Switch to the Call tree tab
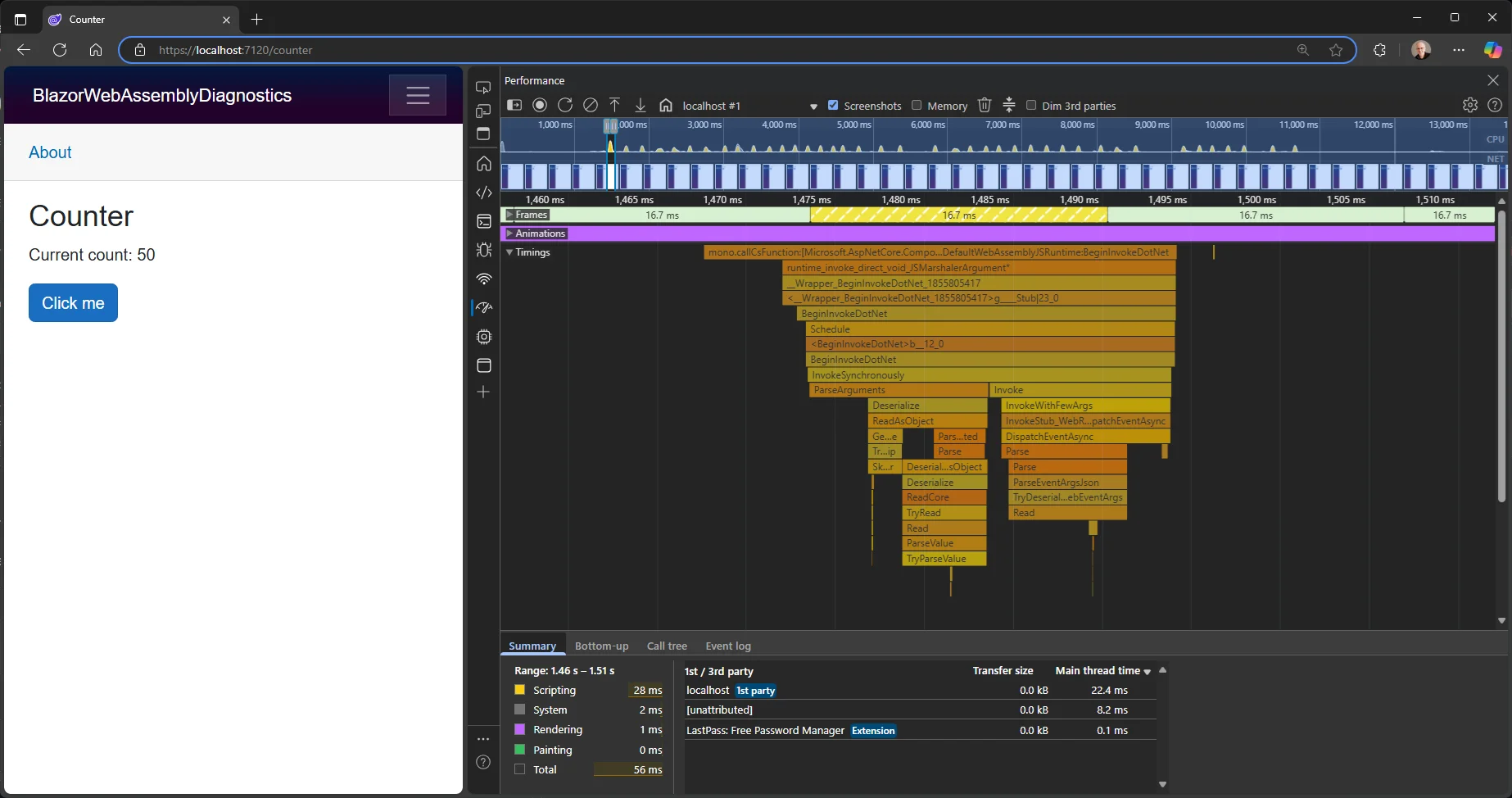Viewport: 1512px width, 798px height. pos(667,646)
